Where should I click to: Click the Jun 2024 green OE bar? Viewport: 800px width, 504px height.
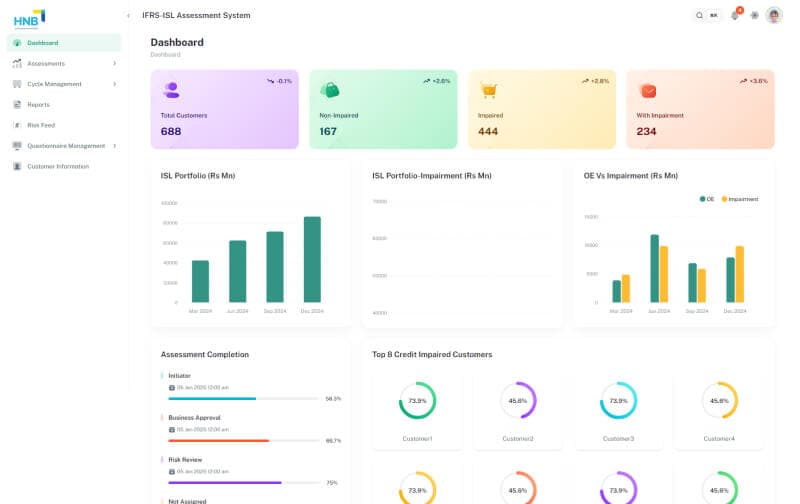click(x=654, y=268)
